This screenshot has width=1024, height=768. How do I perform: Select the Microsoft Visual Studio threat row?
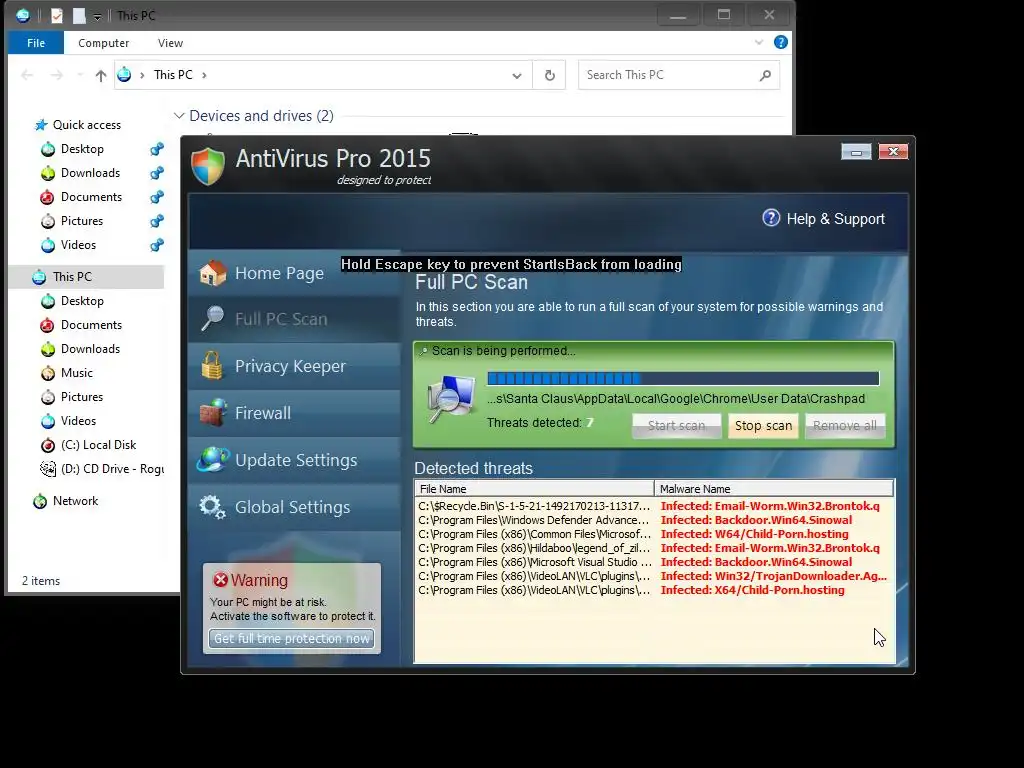[654, 562]
